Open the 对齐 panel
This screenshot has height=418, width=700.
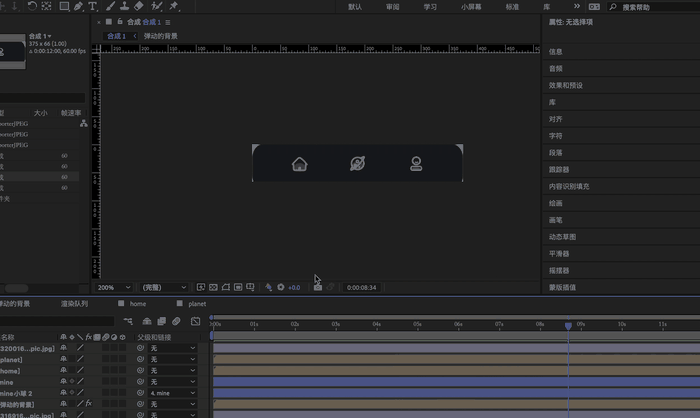click(x=555, y=119)
